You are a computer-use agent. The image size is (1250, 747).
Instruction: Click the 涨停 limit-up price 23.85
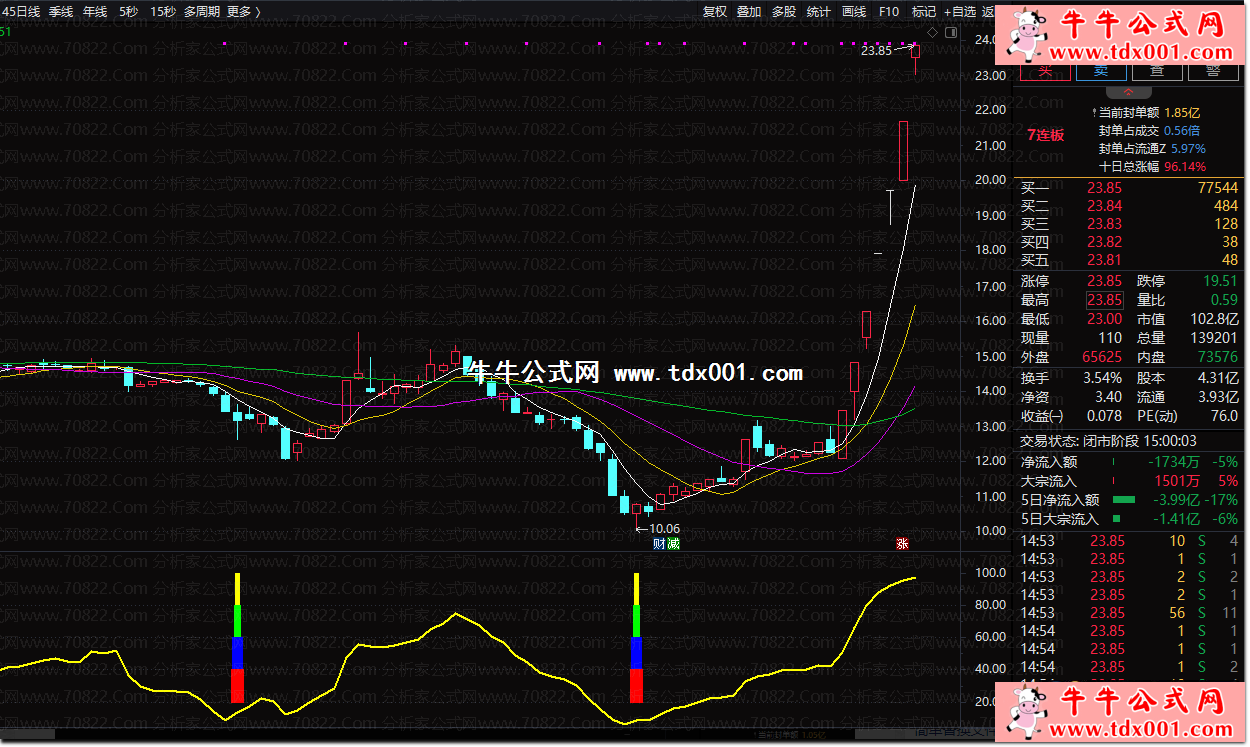[x=1105, y=281]
